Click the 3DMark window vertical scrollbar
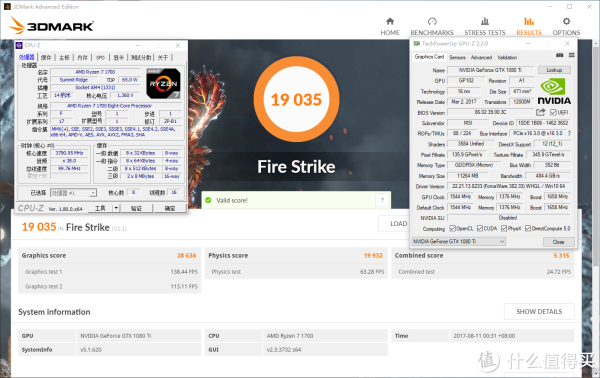The height and width of the screenshot is (378, 600). pyautogui.click(x=596, y=153)
